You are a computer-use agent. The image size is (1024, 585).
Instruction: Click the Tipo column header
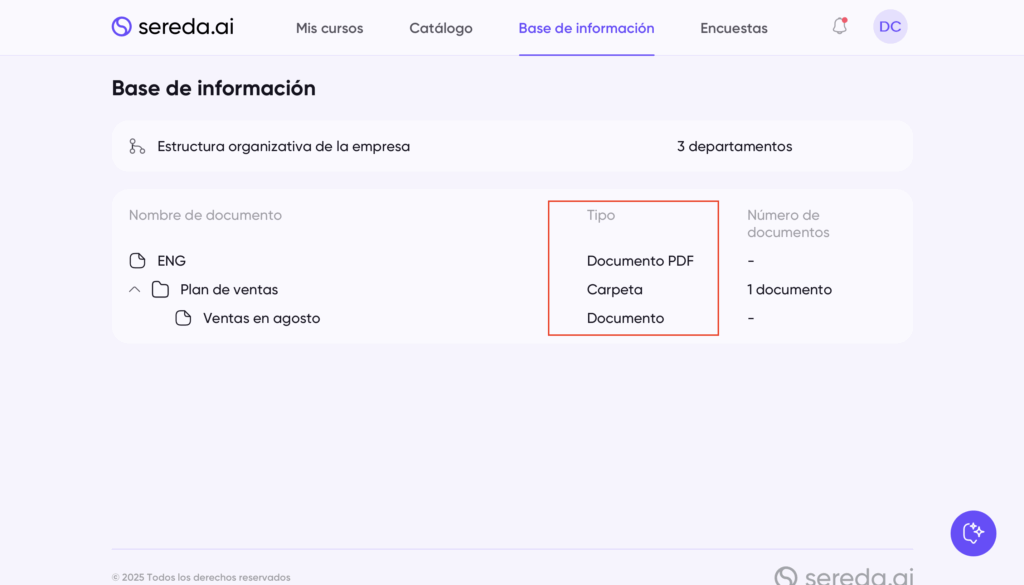click(x=601, y=215)
